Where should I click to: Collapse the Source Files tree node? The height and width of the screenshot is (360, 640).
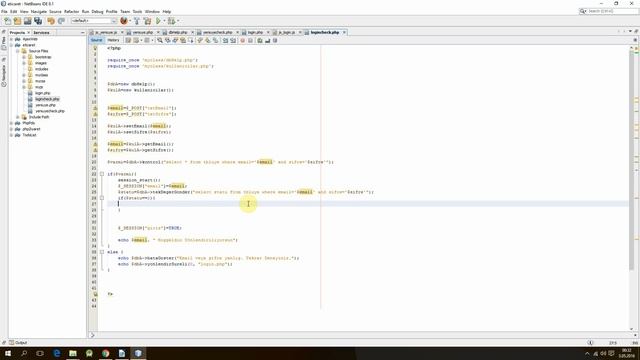pyautogui.click(x=18, y=51)
